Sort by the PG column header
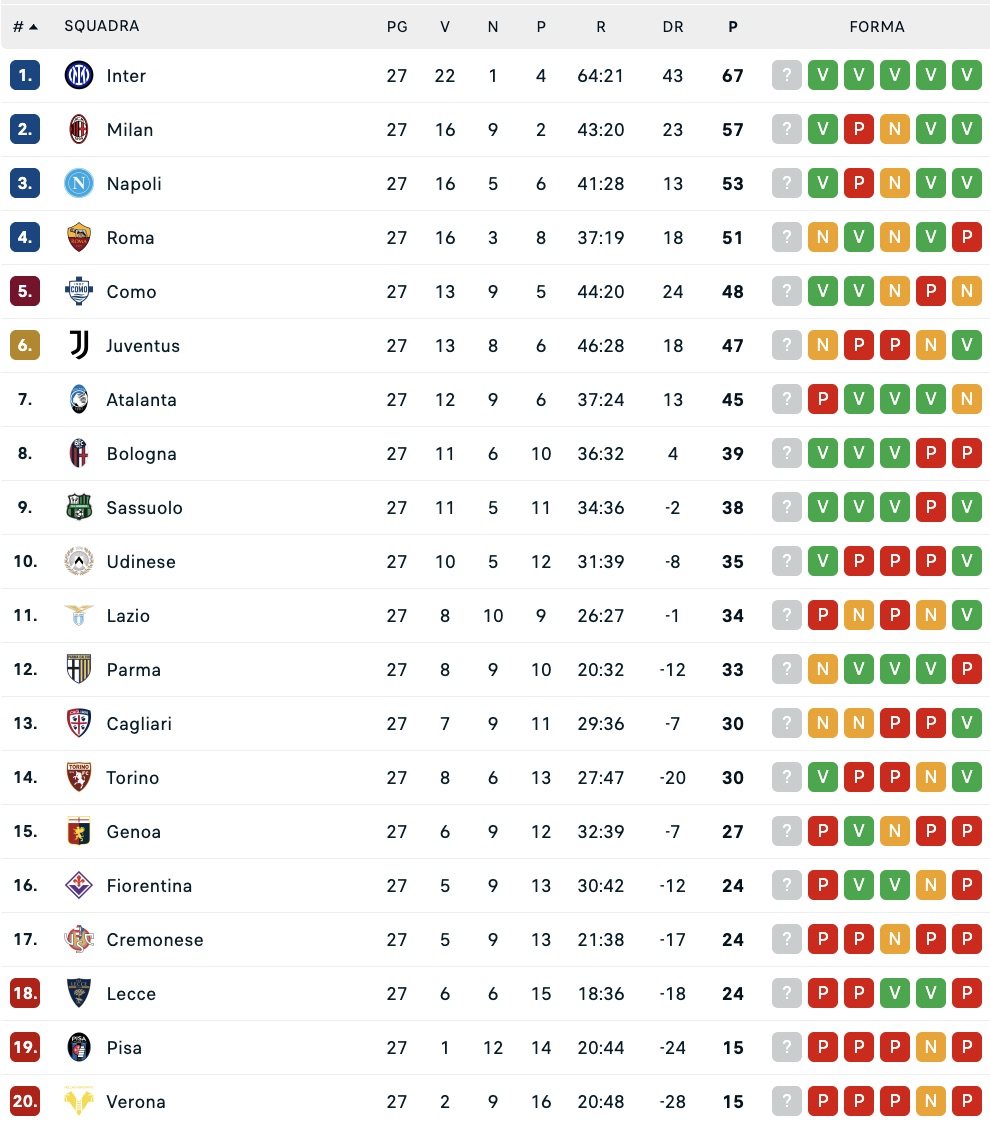Viewport: 990px width, 1124px height. [397, 27]
